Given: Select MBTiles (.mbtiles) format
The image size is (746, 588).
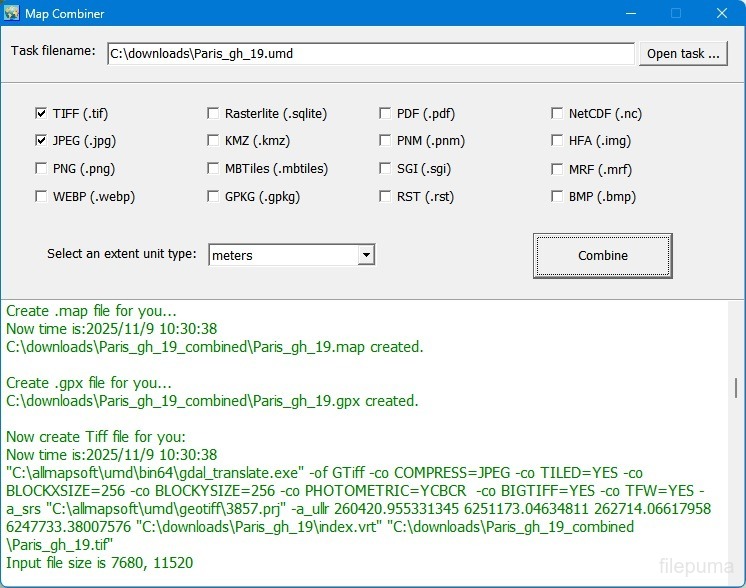Looking at the screenshot, I should [213, 169].
